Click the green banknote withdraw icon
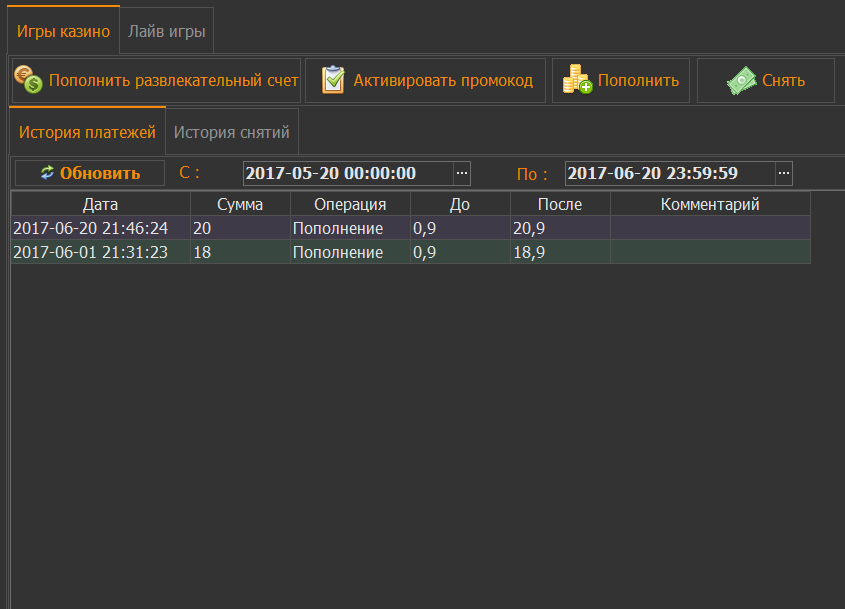 742,80
